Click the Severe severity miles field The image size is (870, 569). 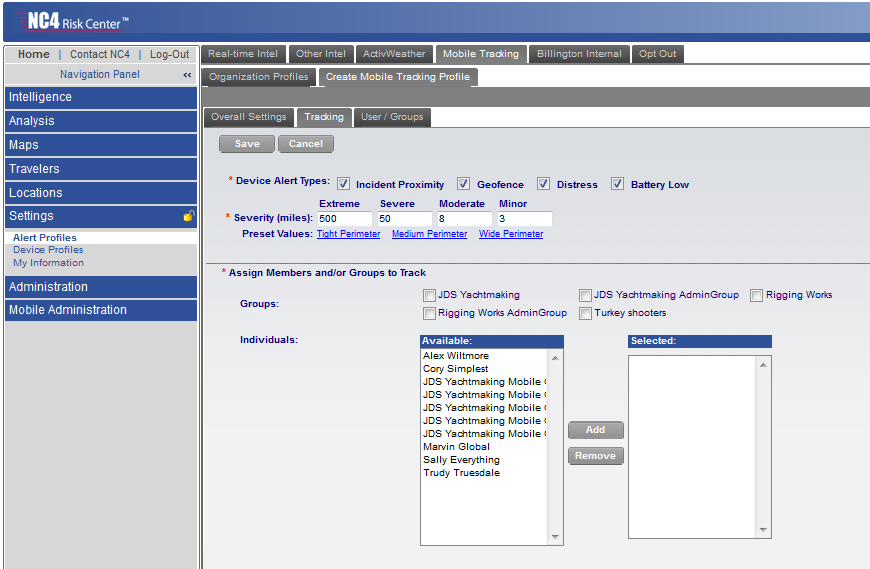click(404, 219)
